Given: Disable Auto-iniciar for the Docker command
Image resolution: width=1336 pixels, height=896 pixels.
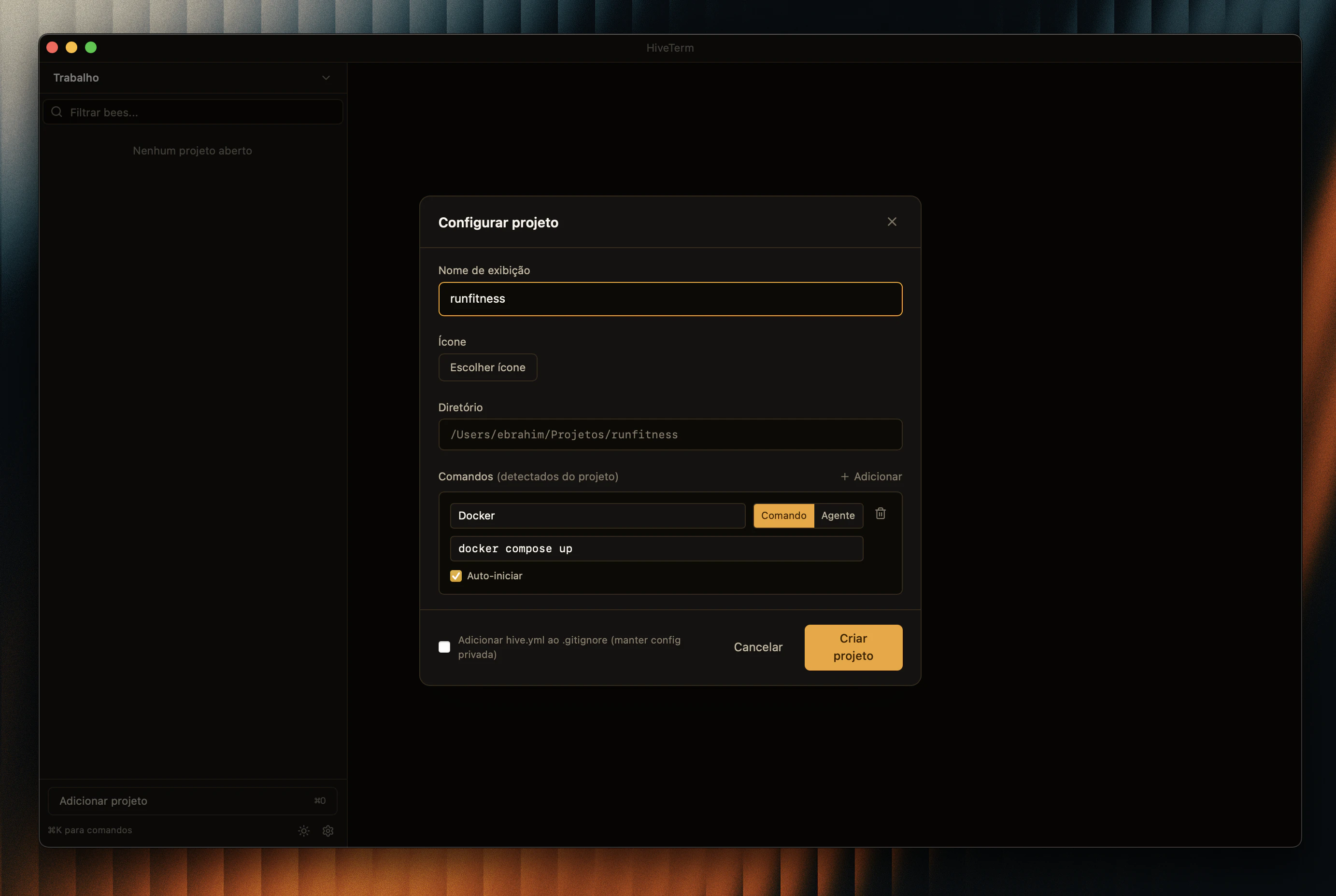Looking at the screenshot, I should coord(455,575).
